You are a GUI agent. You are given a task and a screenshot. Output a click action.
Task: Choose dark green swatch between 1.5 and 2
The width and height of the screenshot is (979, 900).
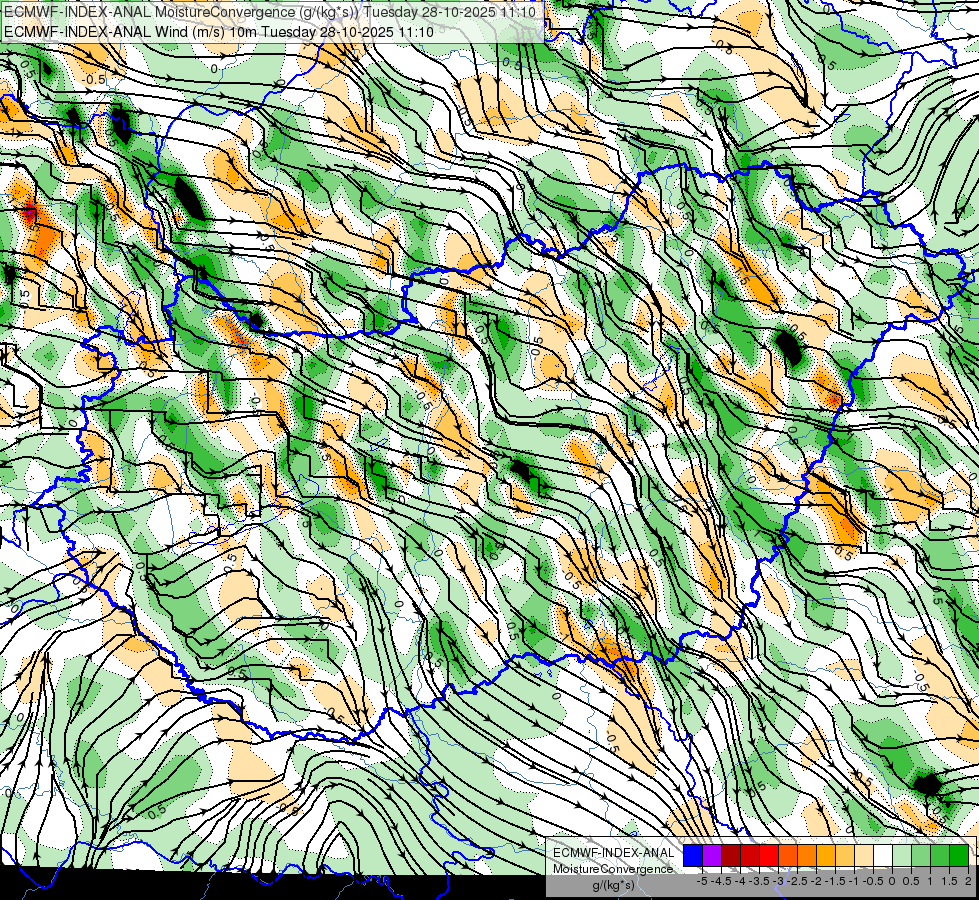tap(959, 856)
